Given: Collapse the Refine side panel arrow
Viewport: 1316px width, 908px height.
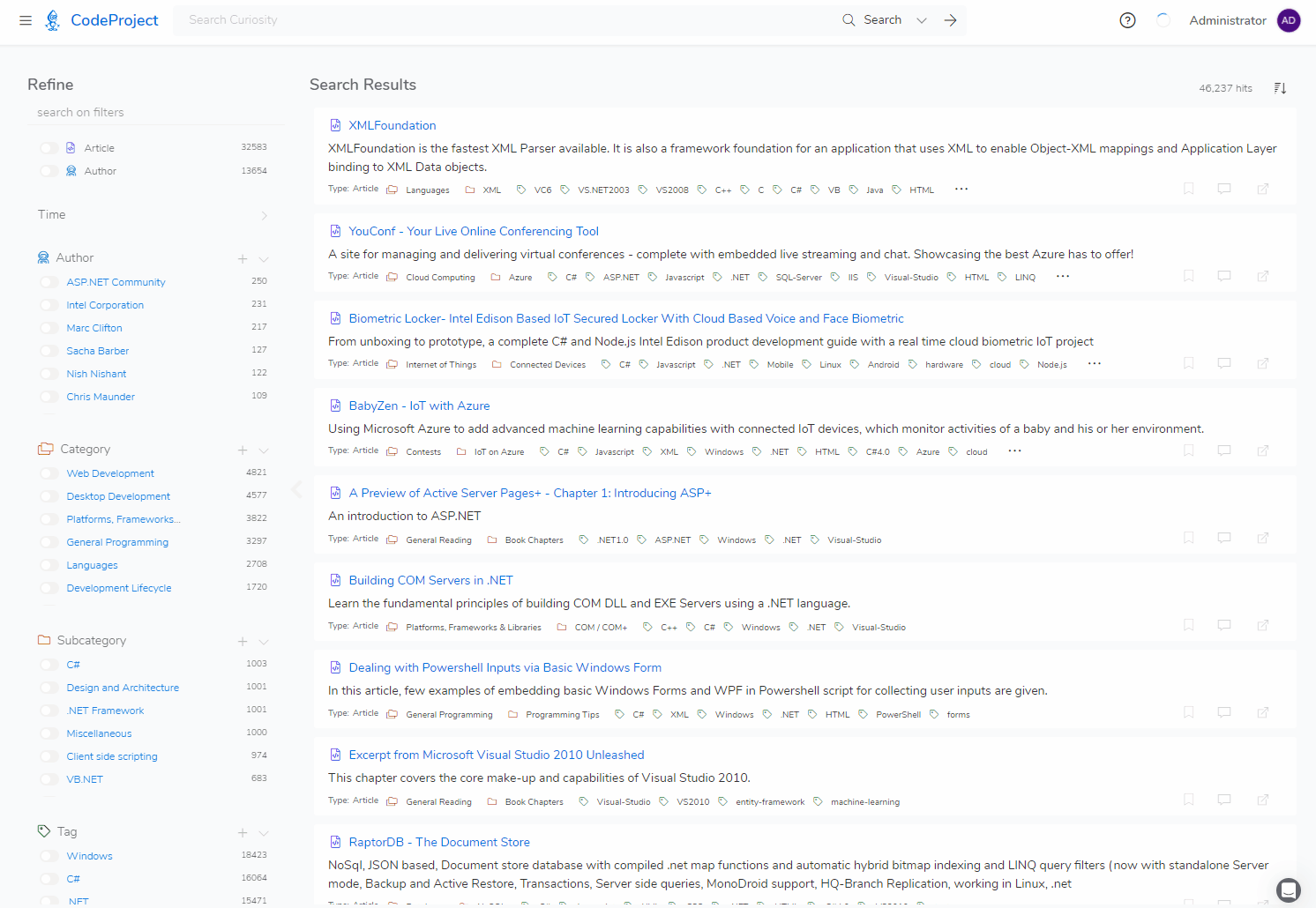Looking at the screenshot, I should 296,489.
